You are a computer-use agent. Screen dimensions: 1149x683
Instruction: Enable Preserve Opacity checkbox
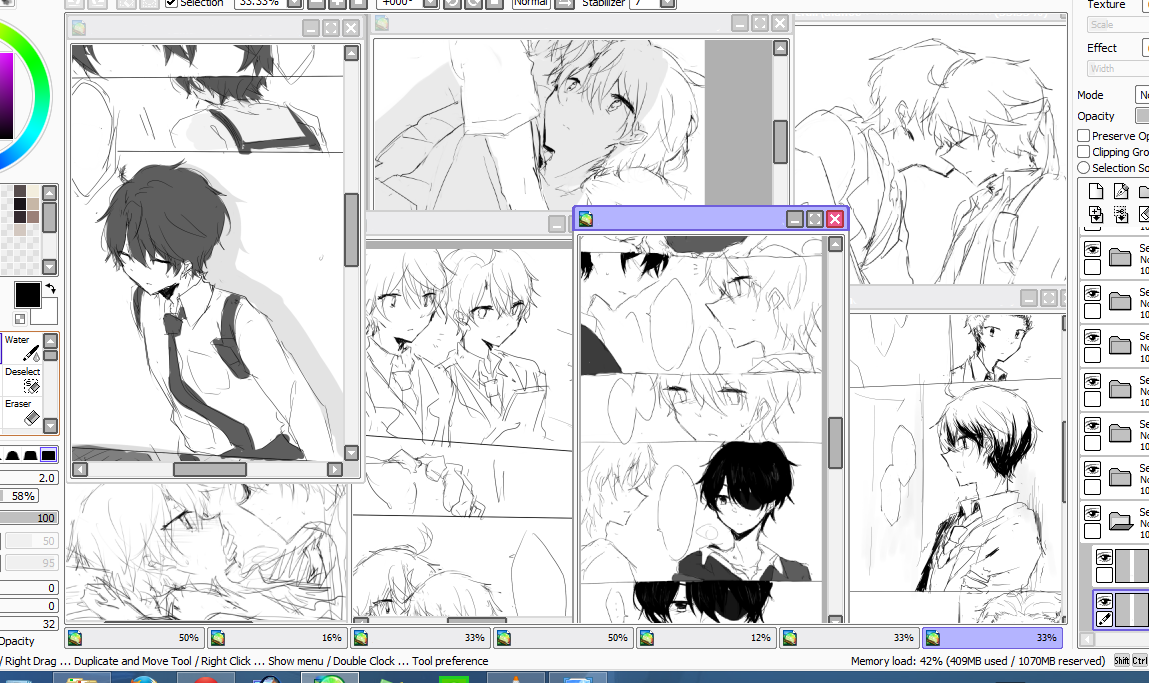click(x=1084, y=136)
